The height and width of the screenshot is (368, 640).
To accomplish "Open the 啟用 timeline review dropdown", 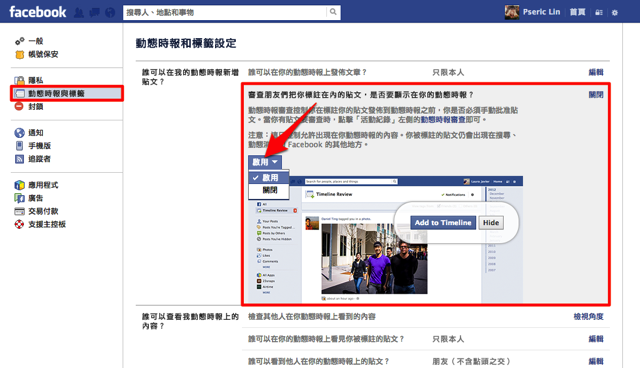I will [x=265, y=162].
